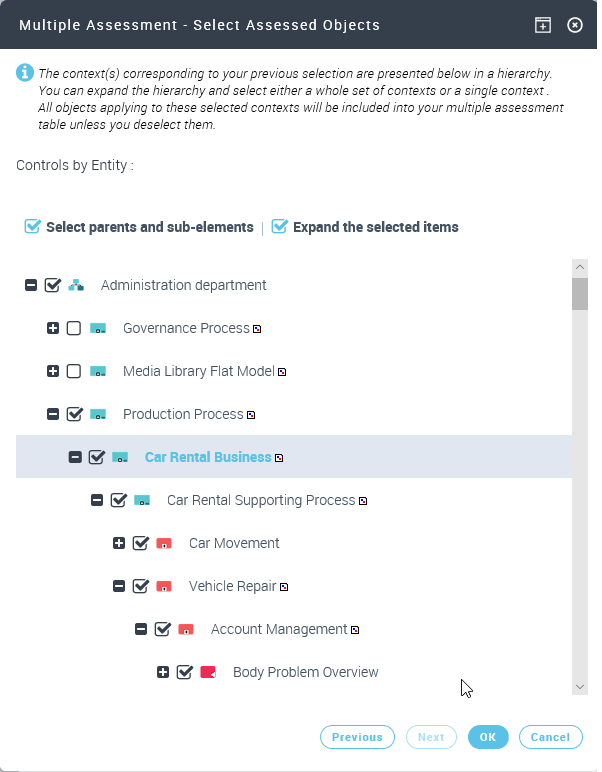Image resolution: width=602 pixels, height=772 pixels.
Task: Select Vehicle Repair tree item
Action: 232,587
